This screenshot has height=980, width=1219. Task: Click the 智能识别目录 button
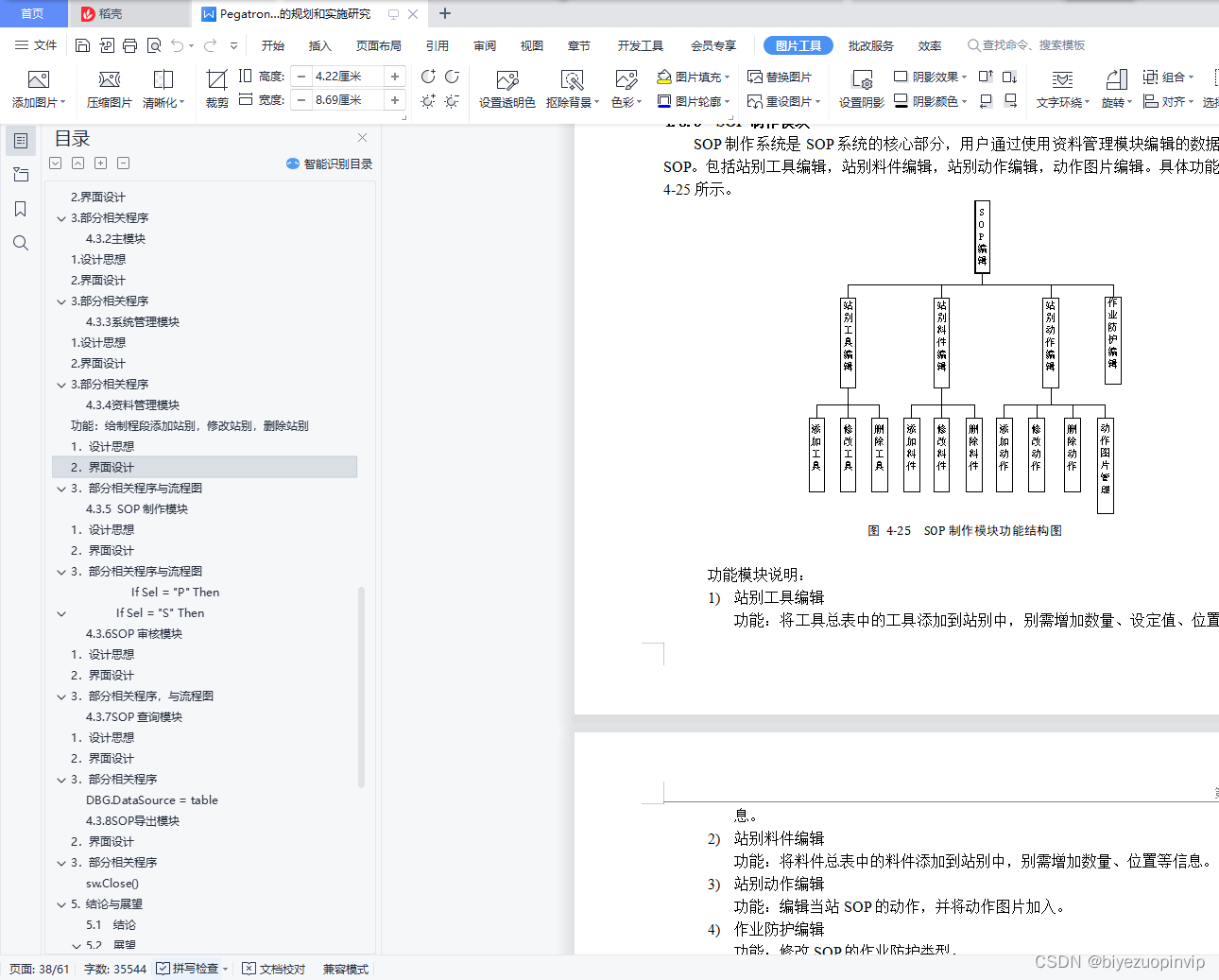(329, 163)
